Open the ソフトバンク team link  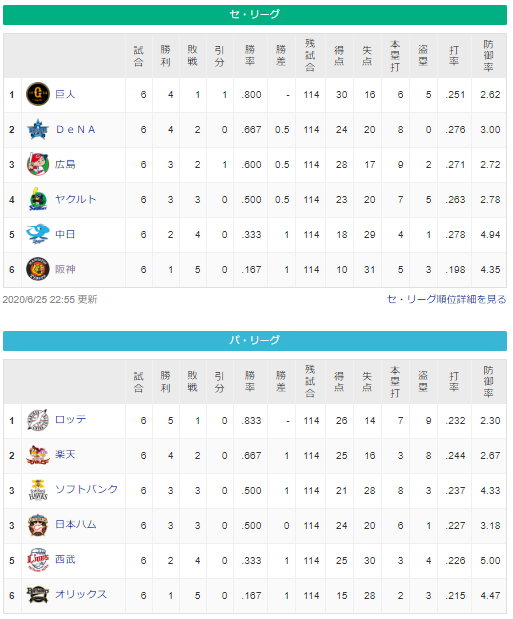(86, 490)
